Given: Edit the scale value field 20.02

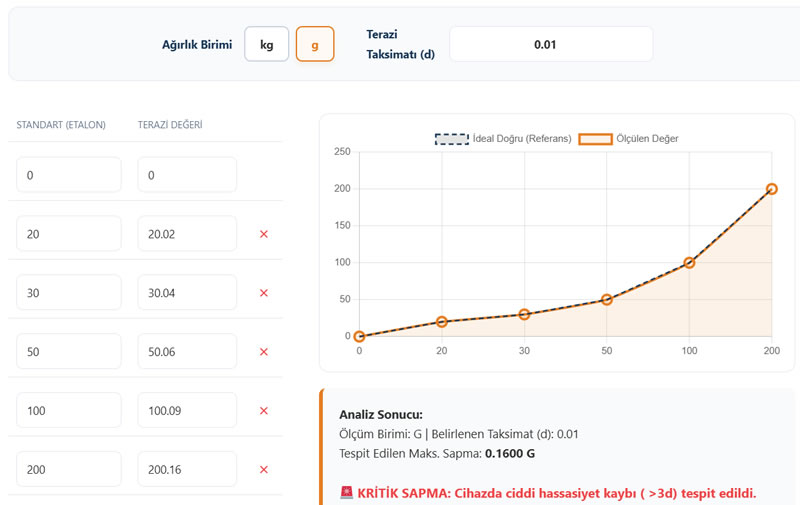Looking at the screenshot, I should tap(187, 234).
